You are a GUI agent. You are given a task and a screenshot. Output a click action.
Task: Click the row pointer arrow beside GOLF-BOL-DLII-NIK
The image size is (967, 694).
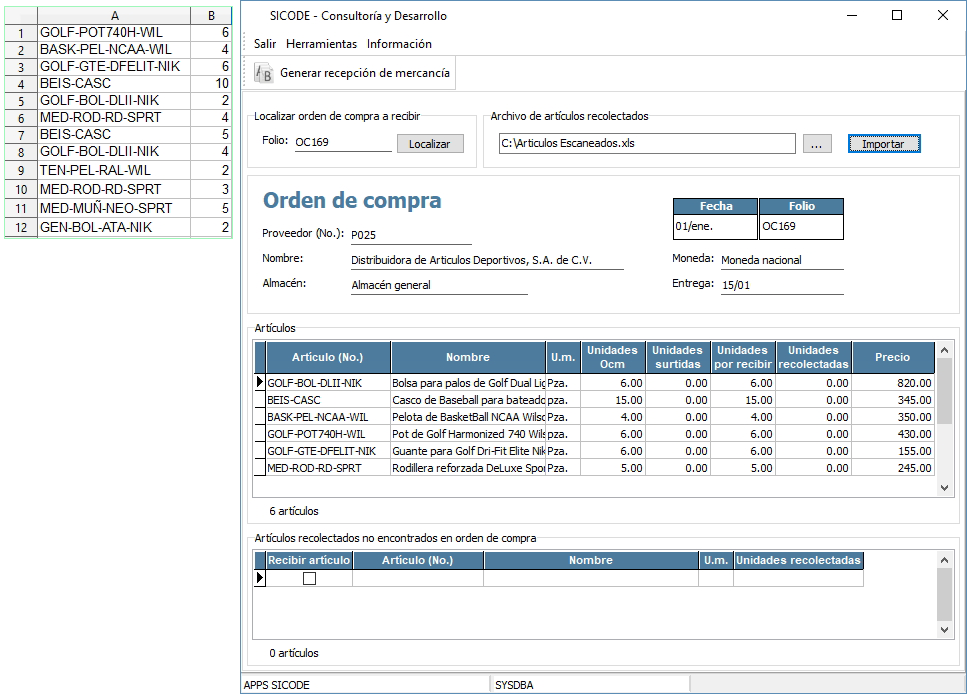(x=260, y=382)
